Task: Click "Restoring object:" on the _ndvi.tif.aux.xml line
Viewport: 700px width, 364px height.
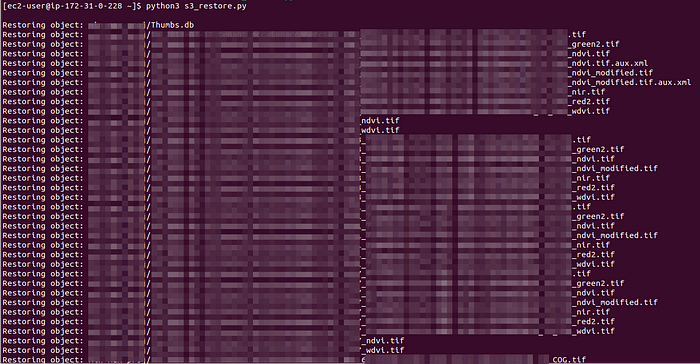Action: pos(43,63)
